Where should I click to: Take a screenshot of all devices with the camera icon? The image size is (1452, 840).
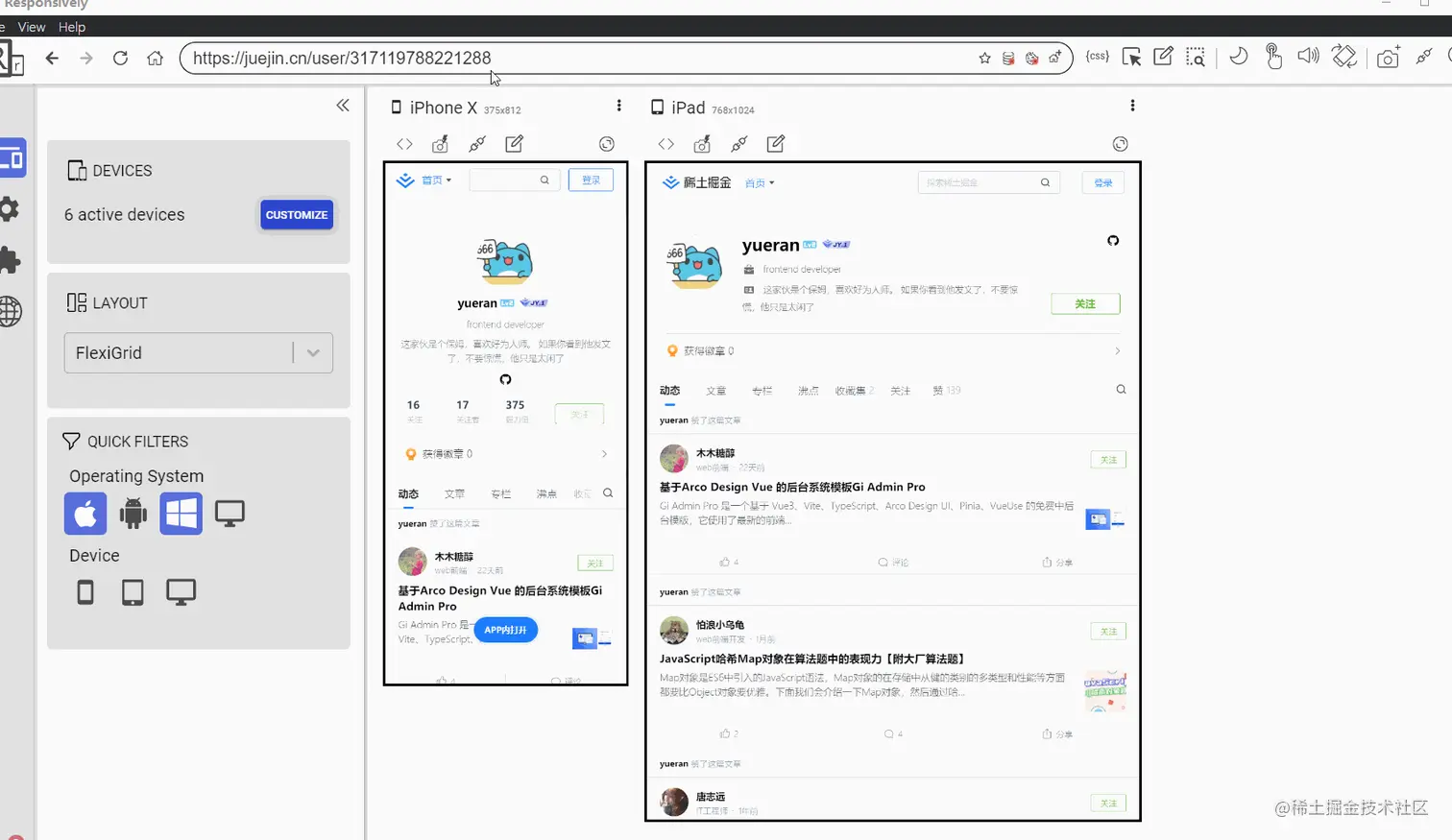tap(1388, 58)
